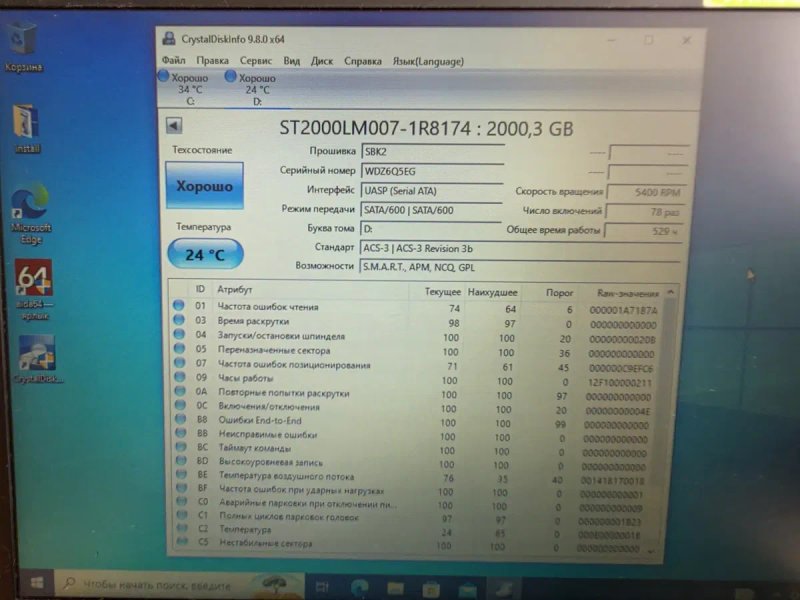The image size is (800, 600).
Task: Open the Windows Start menu
Action: (x=37, y=583)
